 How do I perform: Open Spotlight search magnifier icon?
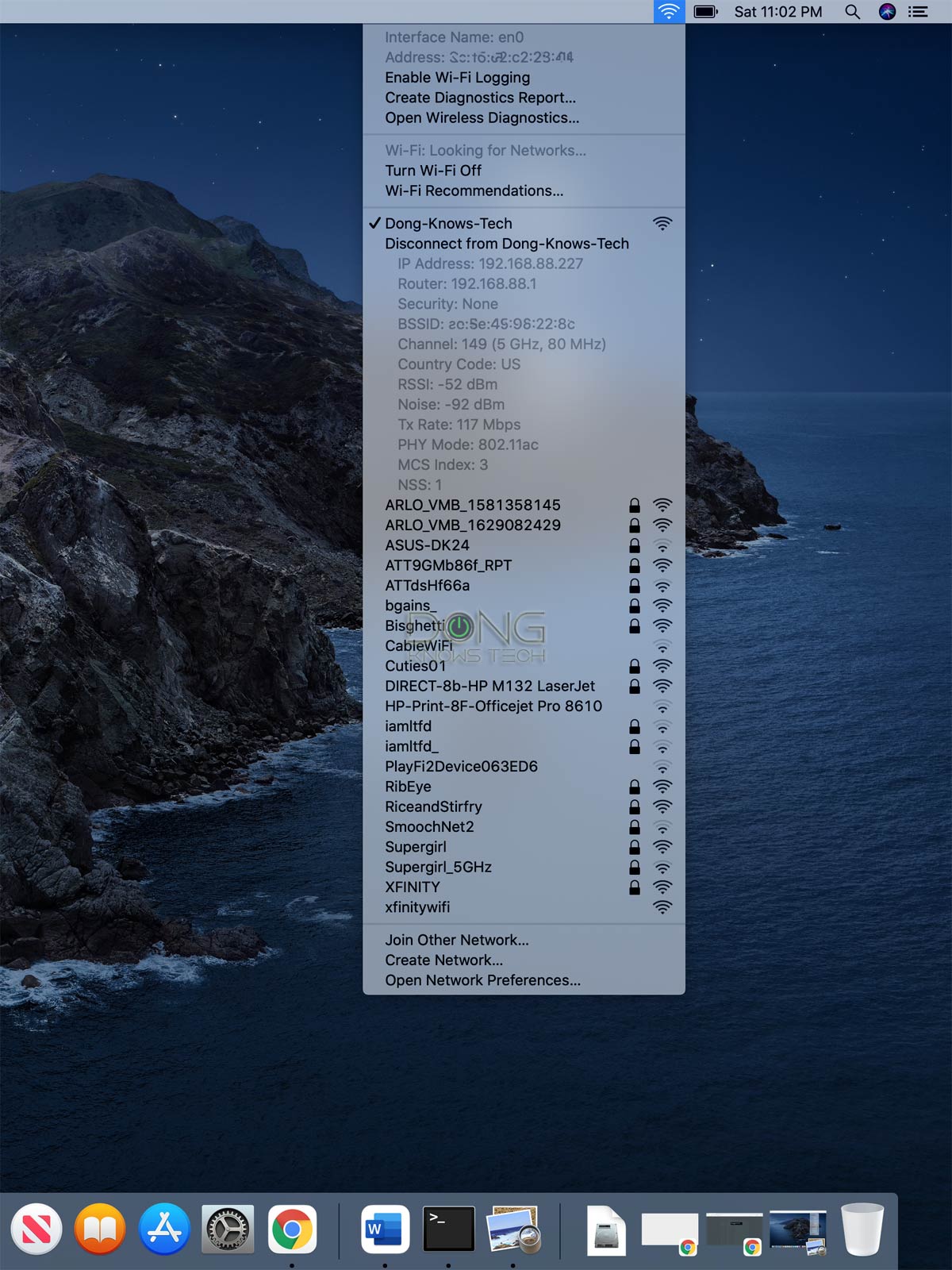pos(852,11)
